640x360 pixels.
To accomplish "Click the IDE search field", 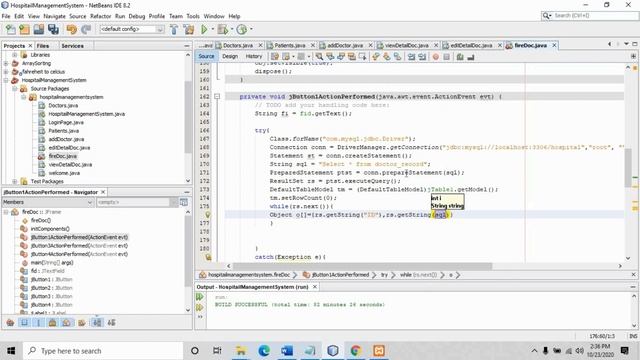I will pos(590,16).
